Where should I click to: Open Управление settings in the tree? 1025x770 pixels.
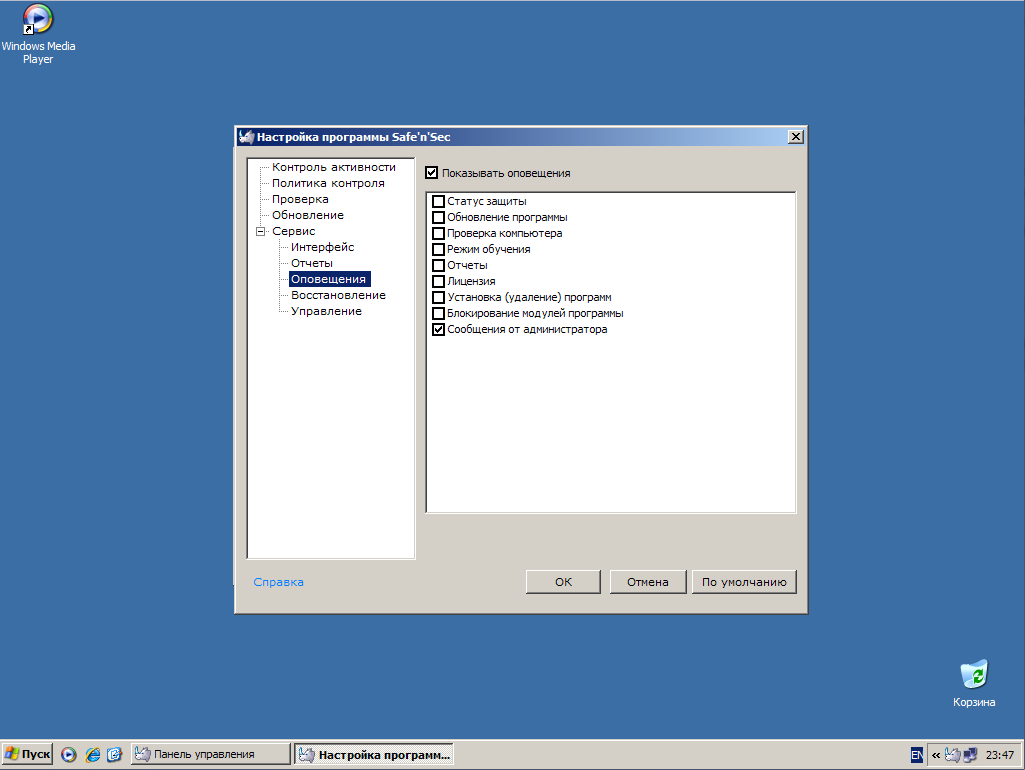[326, 311]
